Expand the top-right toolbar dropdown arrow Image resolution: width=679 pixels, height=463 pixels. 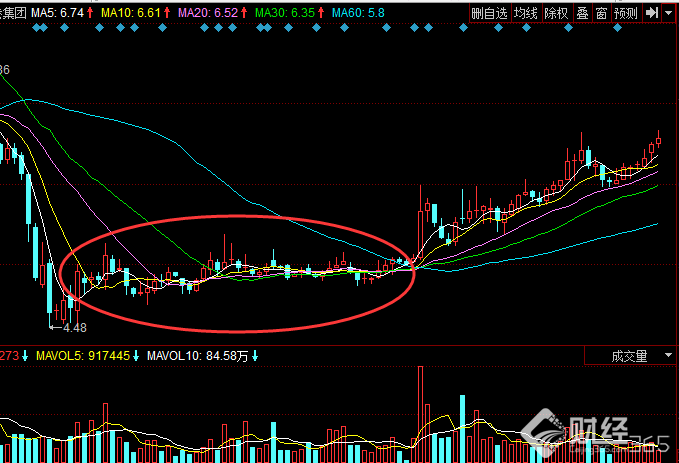(x=669, y=13)
